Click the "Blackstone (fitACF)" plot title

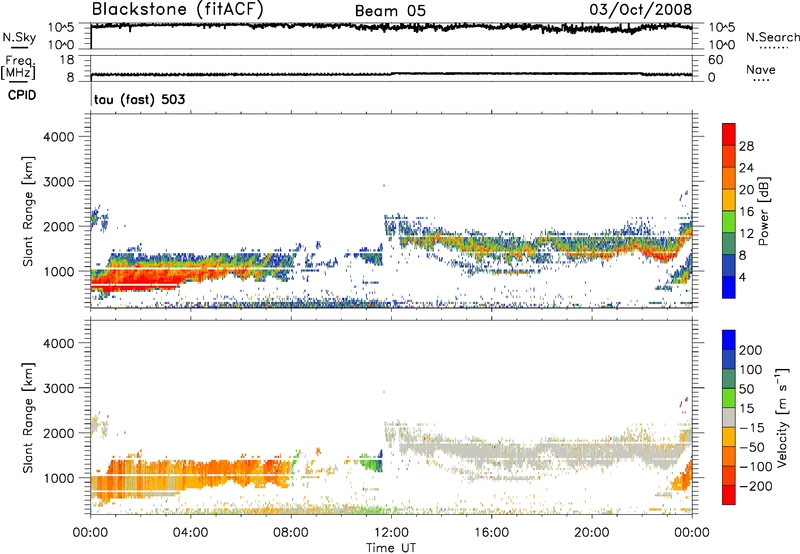[177, 9]
